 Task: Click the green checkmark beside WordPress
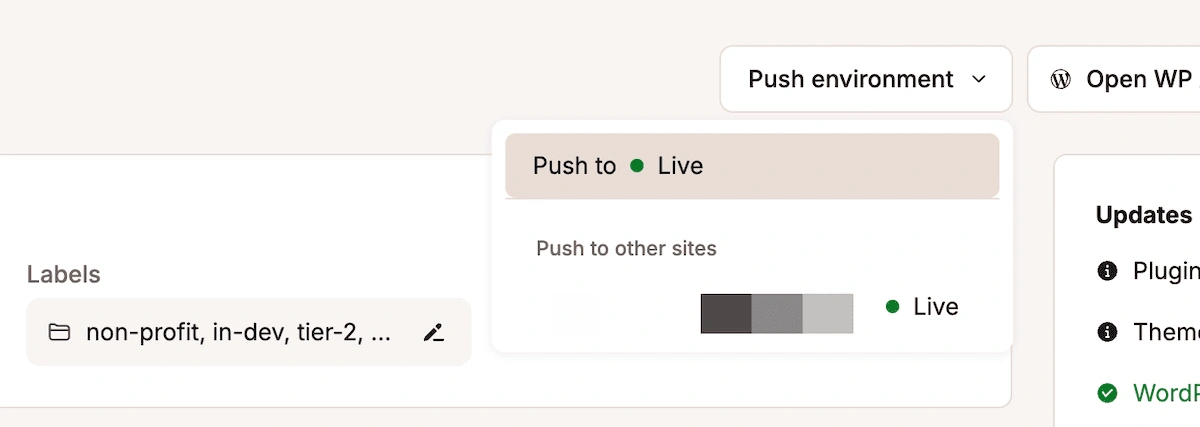coord(1107,393)
